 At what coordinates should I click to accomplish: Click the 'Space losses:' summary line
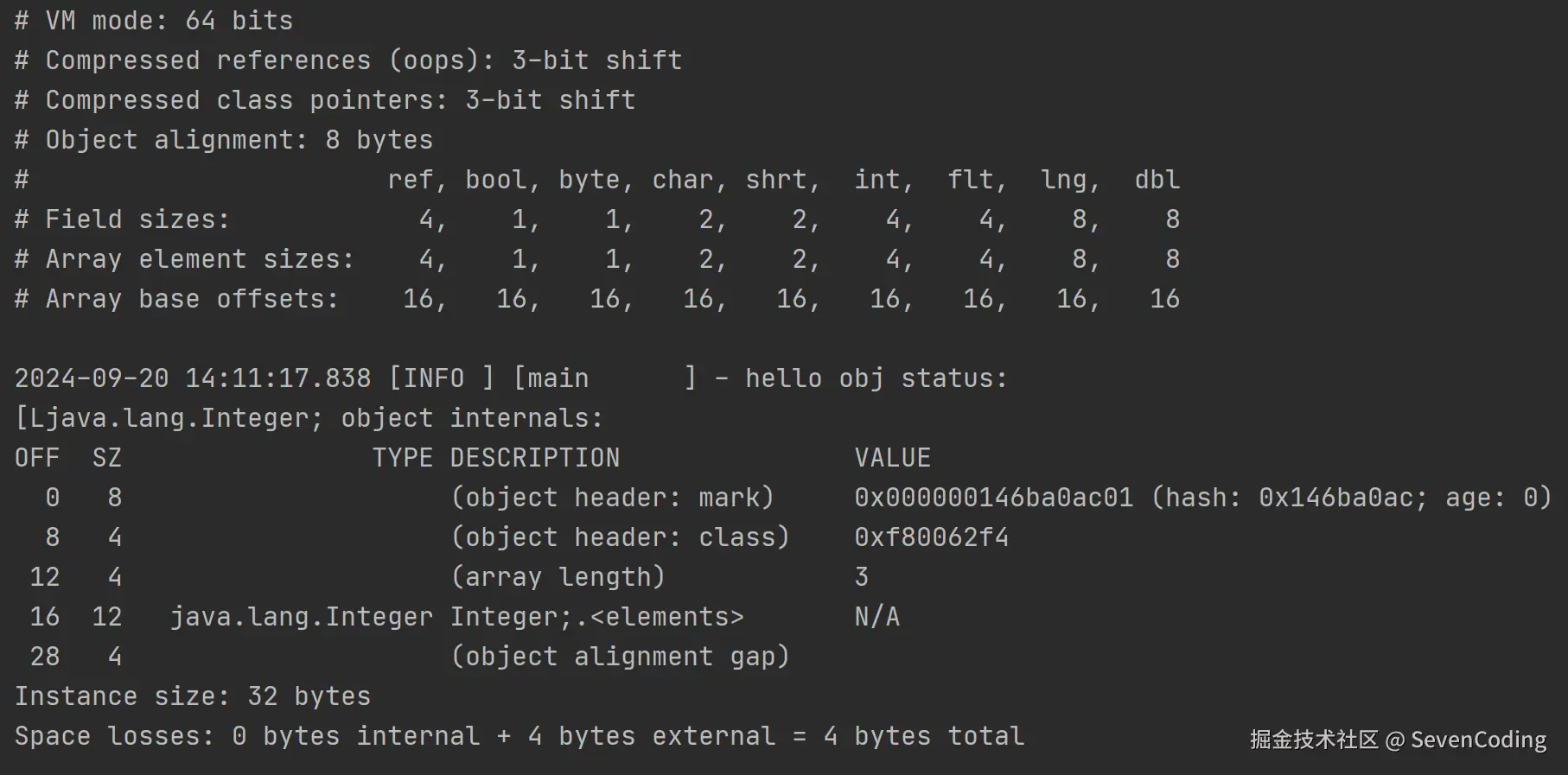click(519, 736)
